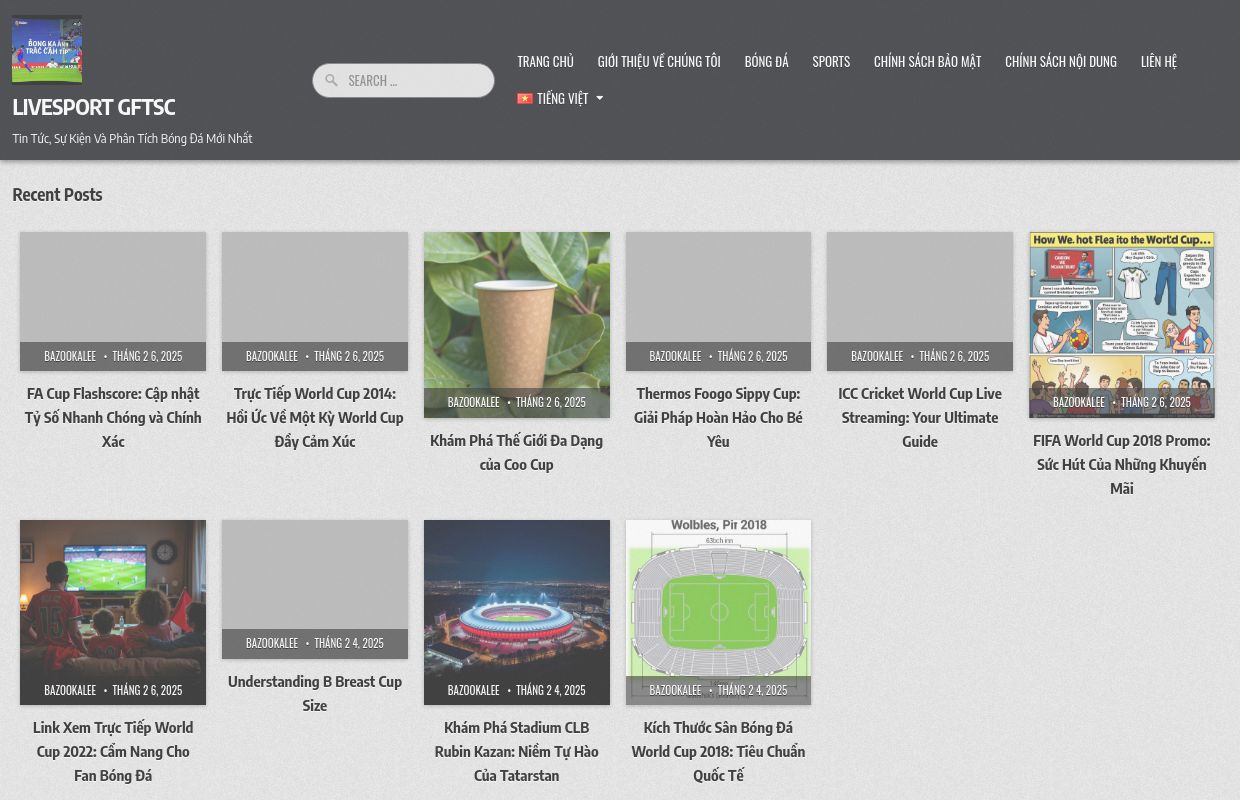
Task: Open Stadium CLB Rubin Kazan post title
Action: click(x=517, y=751)
